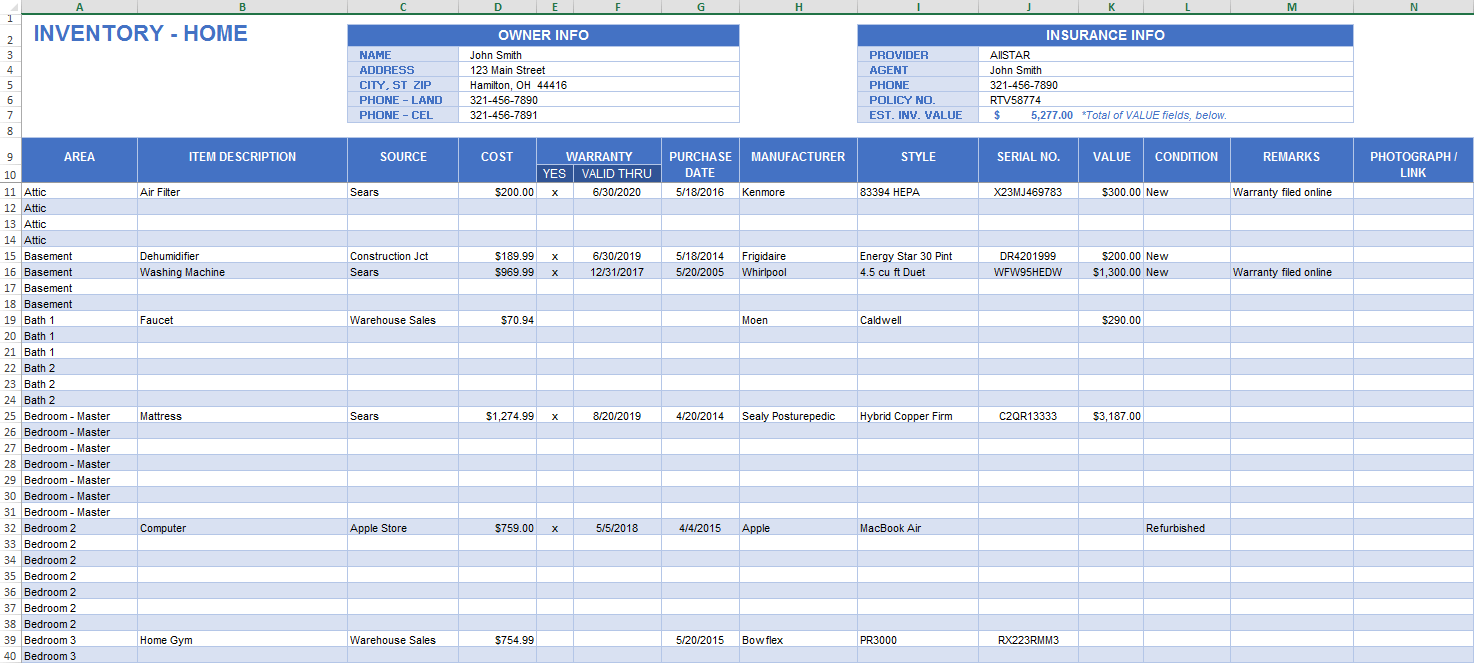The image size is (1474, 663).
Task: Click the Select All corner above row 1
Action: click(9, 8)
